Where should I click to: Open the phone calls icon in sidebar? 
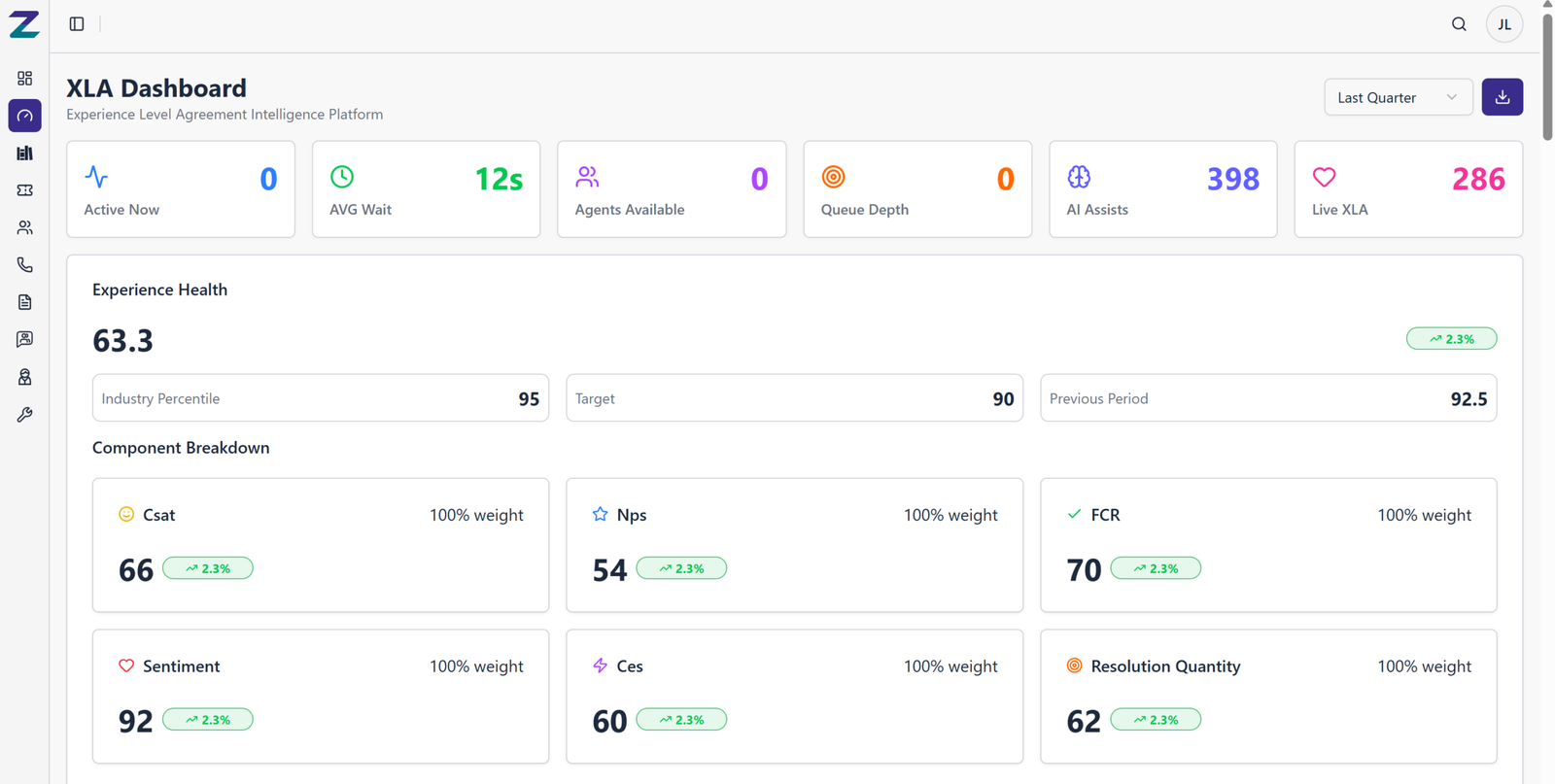[x=25, y=265]
